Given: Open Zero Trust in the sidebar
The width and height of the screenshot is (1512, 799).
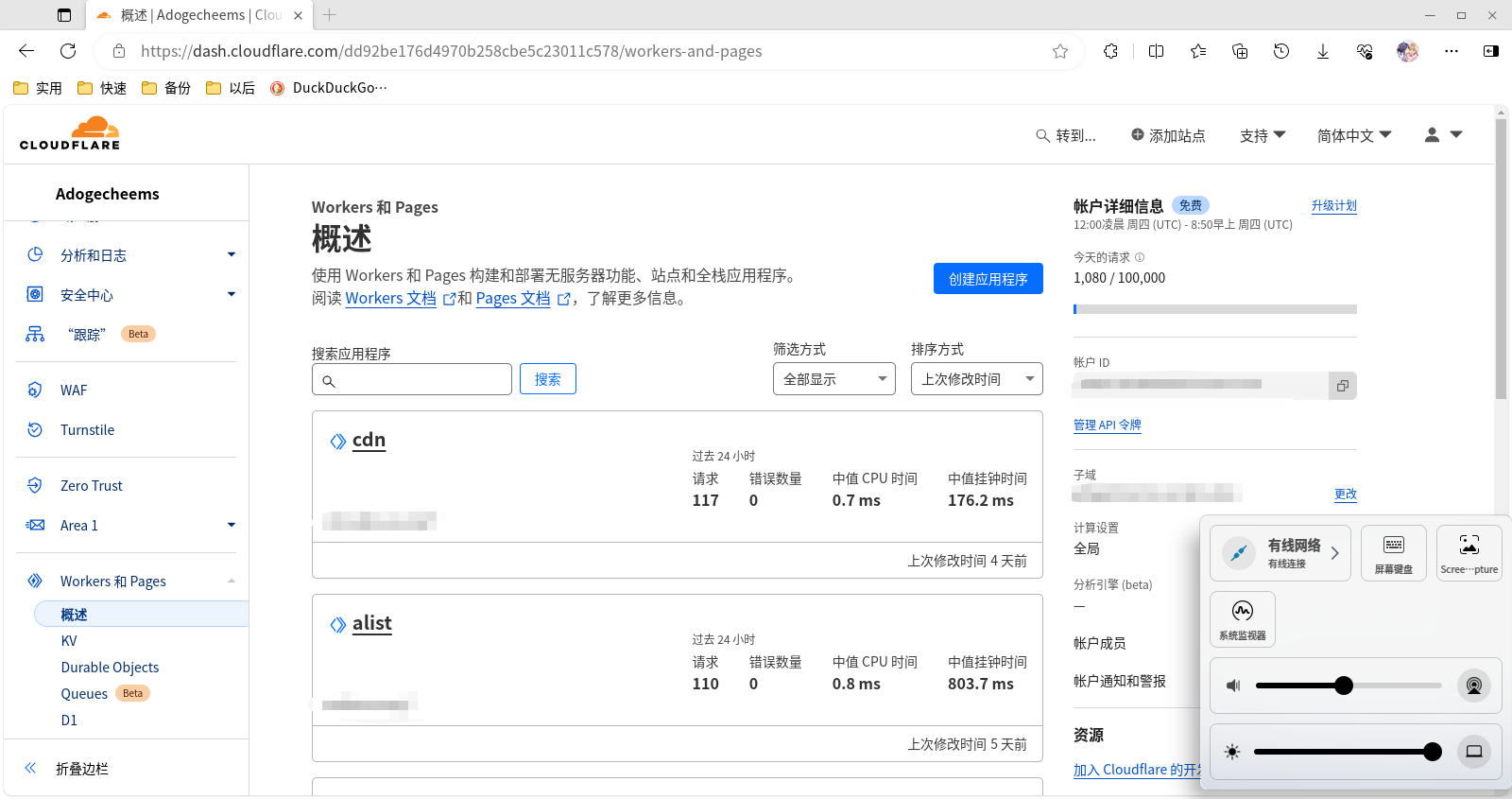Looking at the screenshot, I should 92,486.
